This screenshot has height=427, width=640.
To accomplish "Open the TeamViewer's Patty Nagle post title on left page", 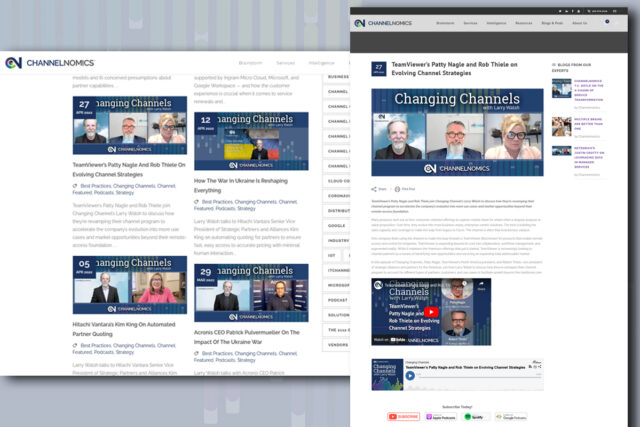I will coord(129,170).
